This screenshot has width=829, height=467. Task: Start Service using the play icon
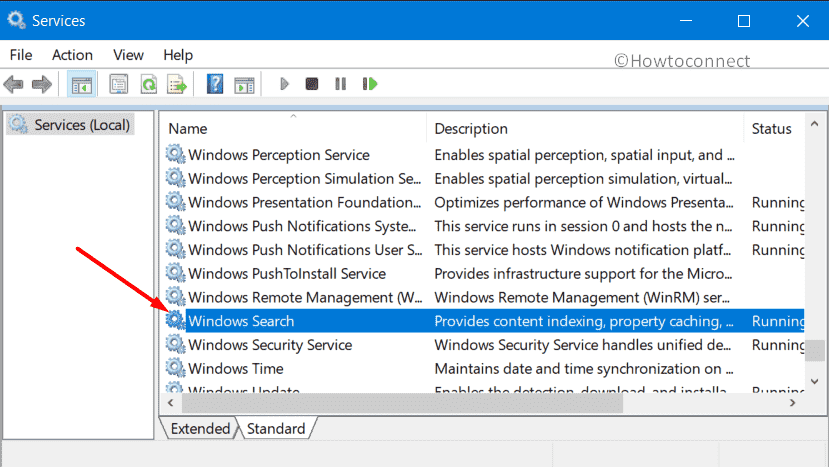tap(284, 84)
